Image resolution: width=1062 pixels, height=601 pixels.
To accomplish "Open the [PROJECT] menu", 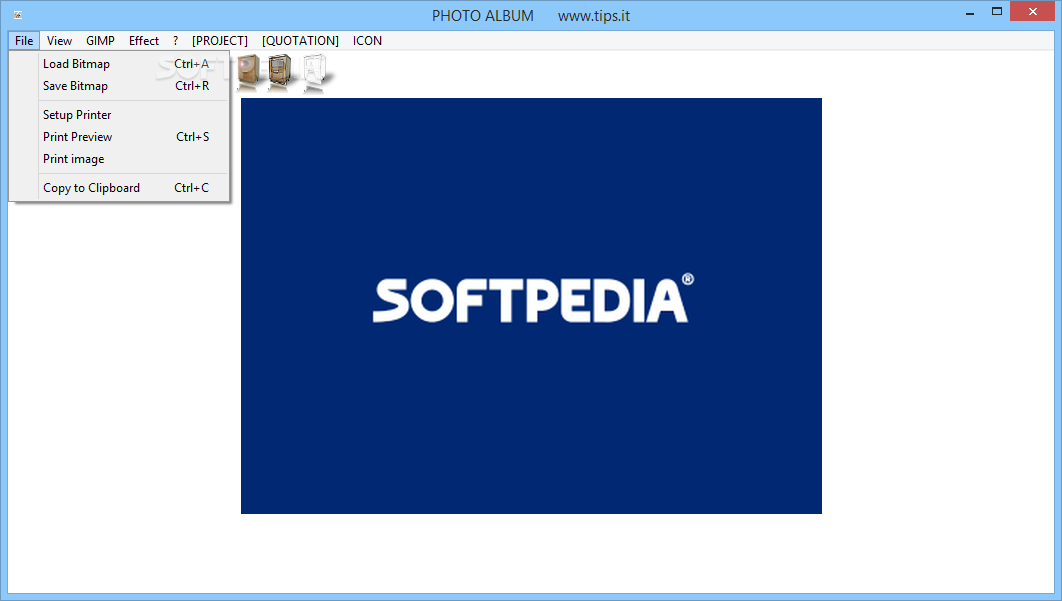I will coord(220,41).
